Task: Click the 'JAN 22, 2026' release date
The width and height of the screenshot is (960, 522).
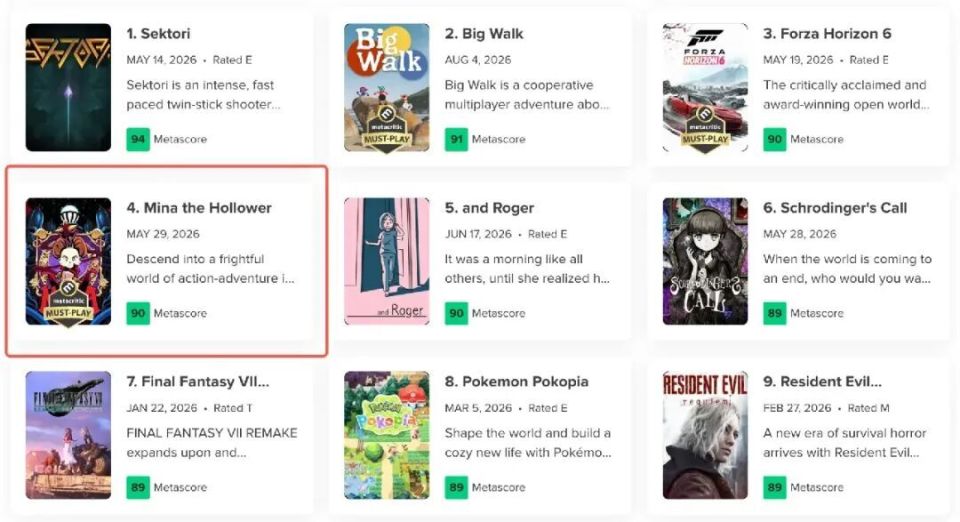Action: pos(162,408)
